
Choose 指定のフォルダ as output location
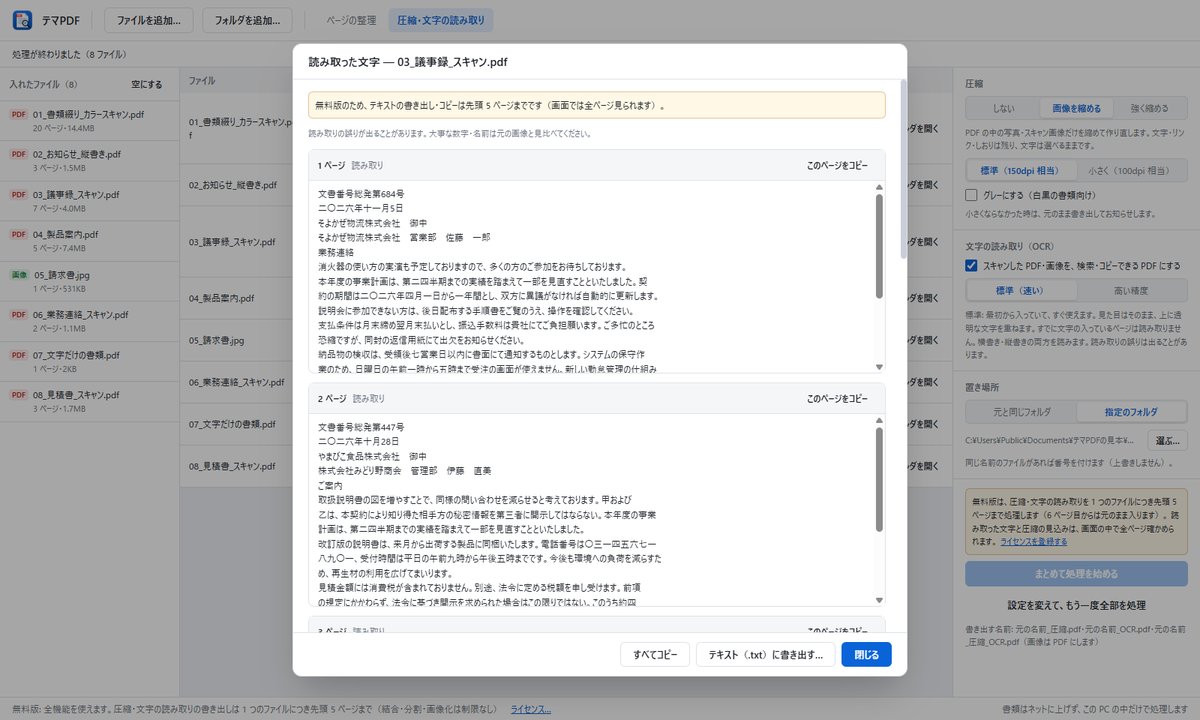click(x=1132, y=411)
